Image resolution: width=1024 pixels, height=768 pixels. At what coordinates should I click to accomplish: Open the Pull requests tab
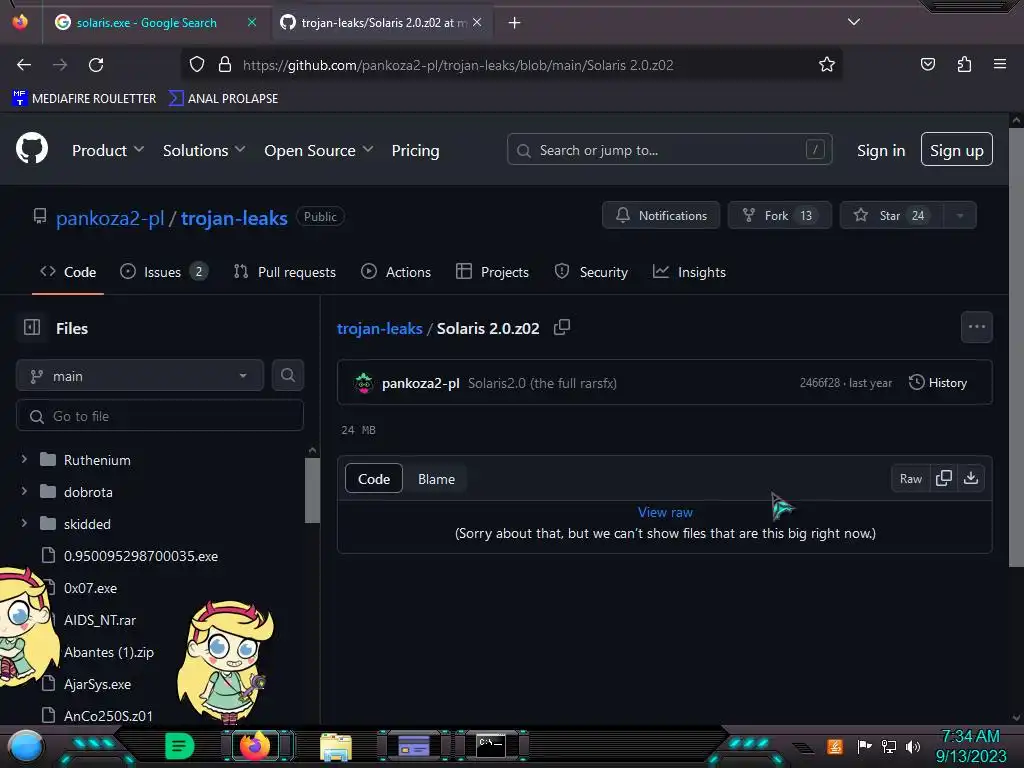285,272
